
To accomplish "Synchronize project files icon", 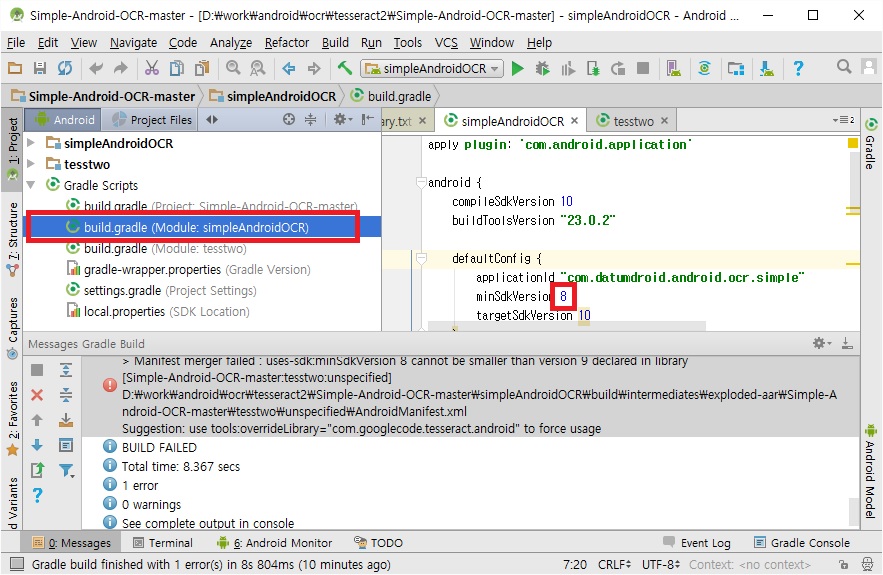I will (65, 69).
